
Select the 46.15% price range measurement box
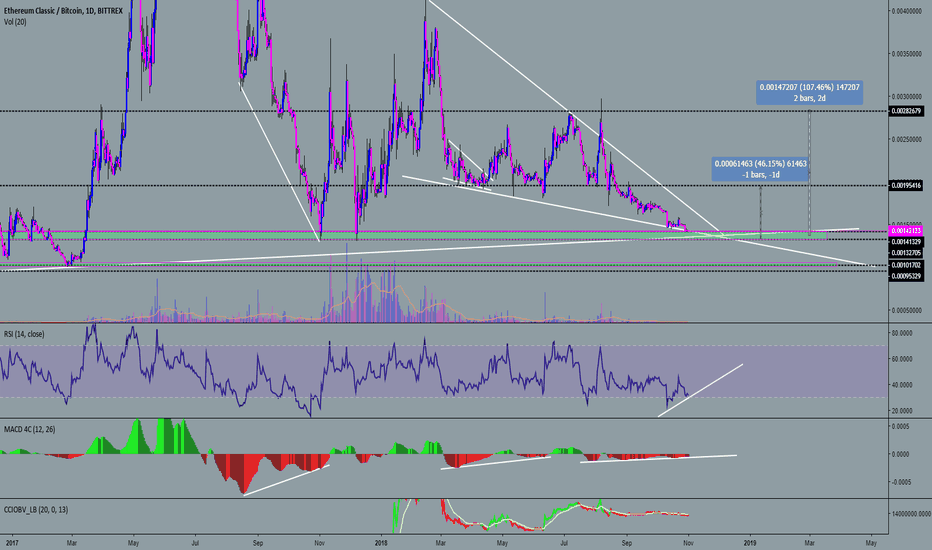click(x=760, y=169)
